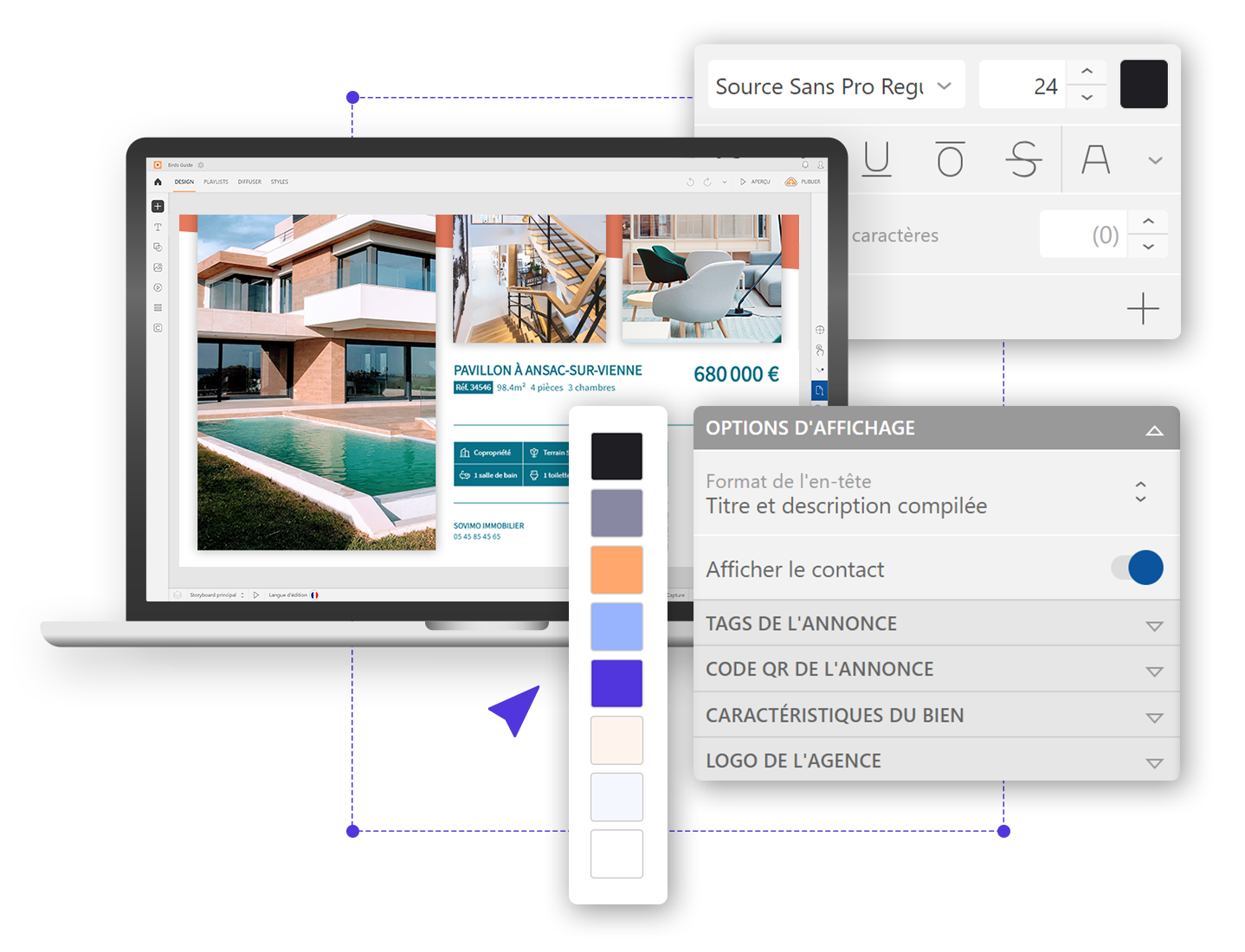The image size is (1245, 952).
Task: Open the Storyboard principal selector
Action: tap(216, 595)
